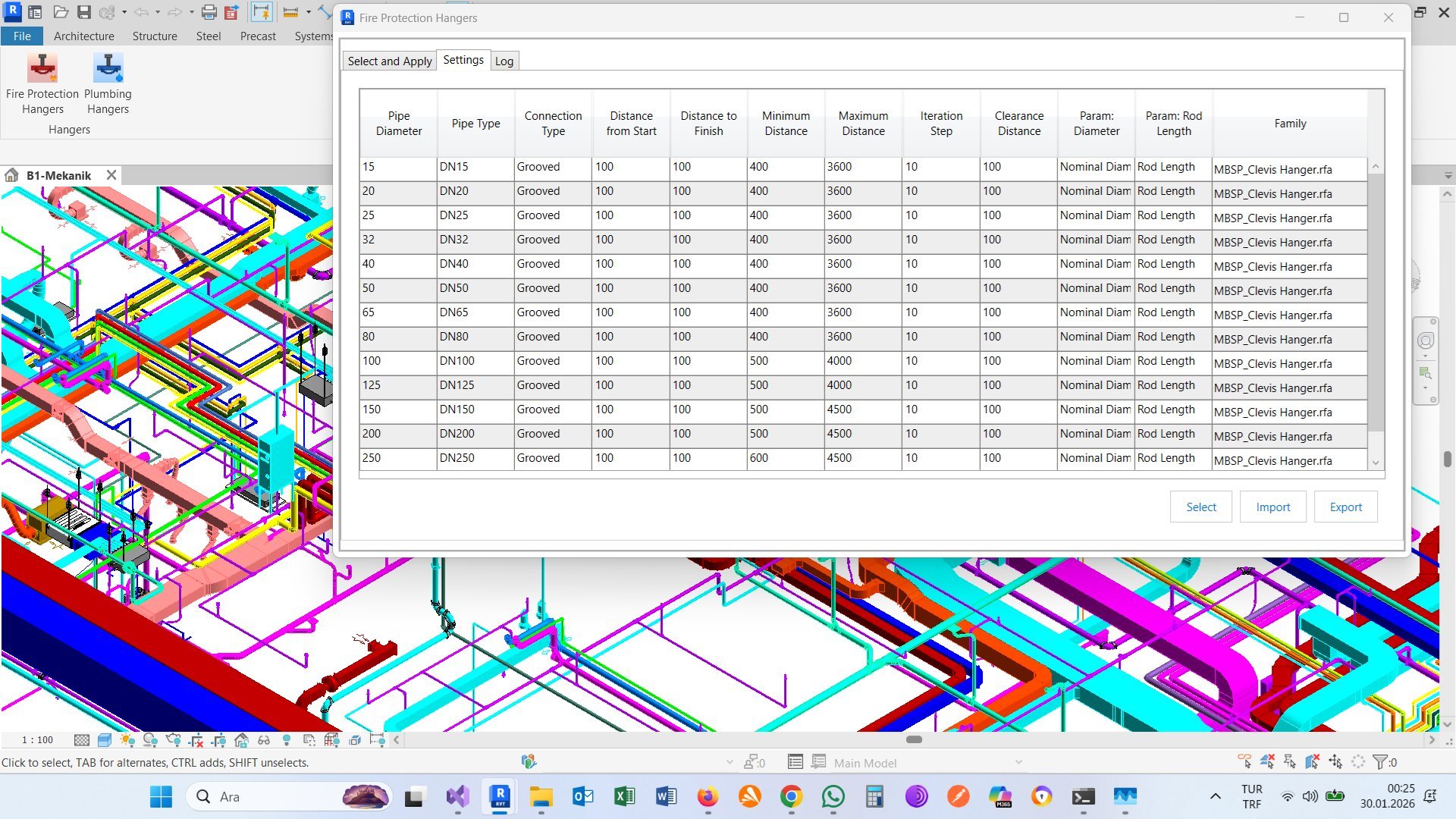Switch to the Log tab
The height and width of the screenshot is (819, 1456).
504,60
